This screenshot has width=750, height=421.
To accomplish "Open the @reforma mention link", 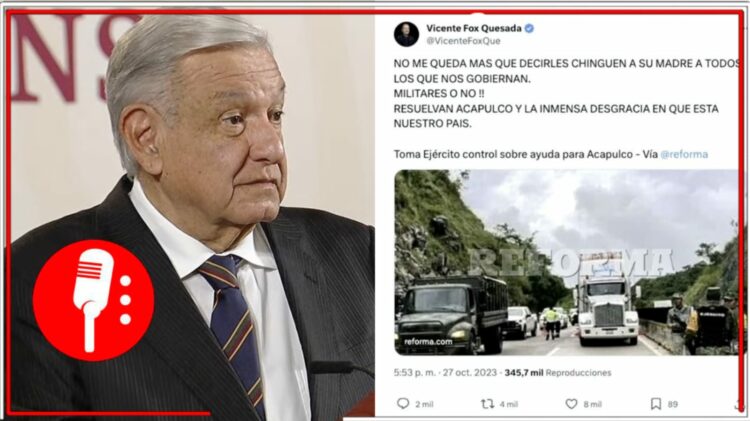I will coord(684,155).
